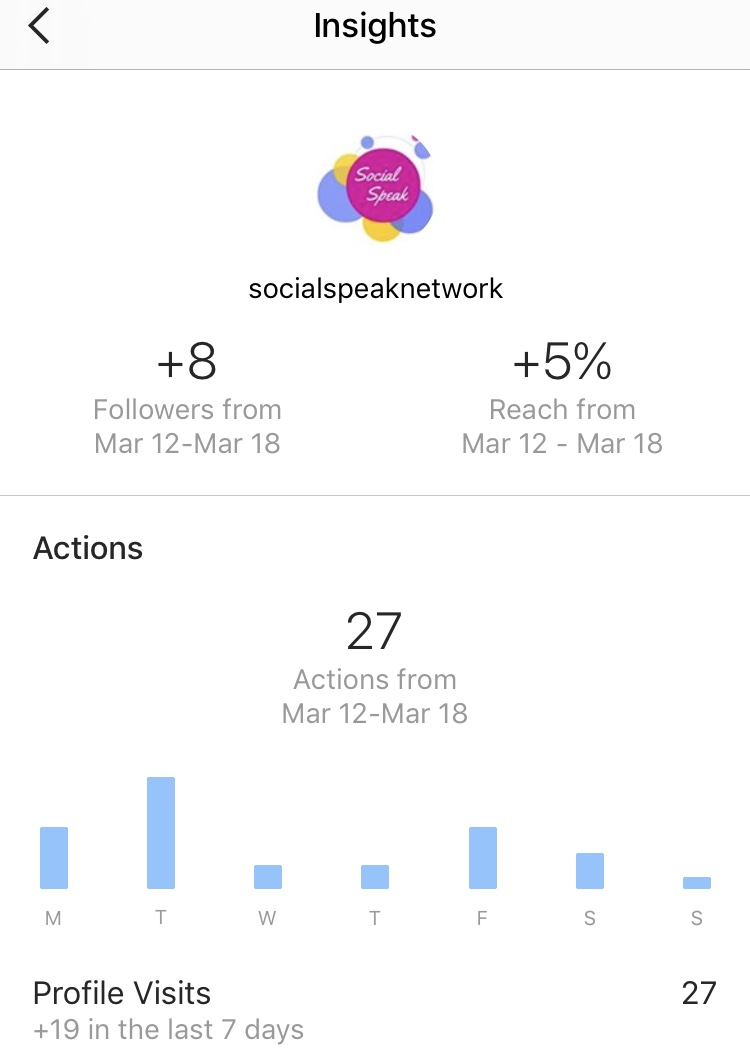The width and height of the screenshot is (750, 1062).
Task: Select the large 27 actions total
Action: pyautogui.click(x=374, y=632)
